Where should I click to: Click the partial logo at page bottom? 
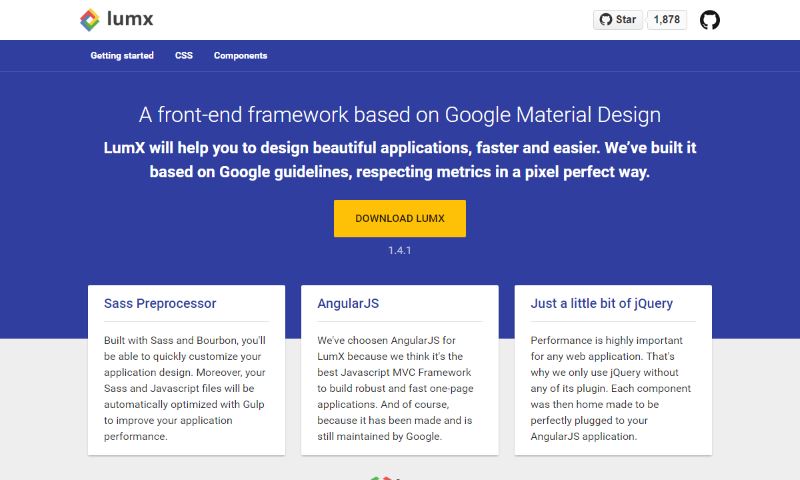385,478
